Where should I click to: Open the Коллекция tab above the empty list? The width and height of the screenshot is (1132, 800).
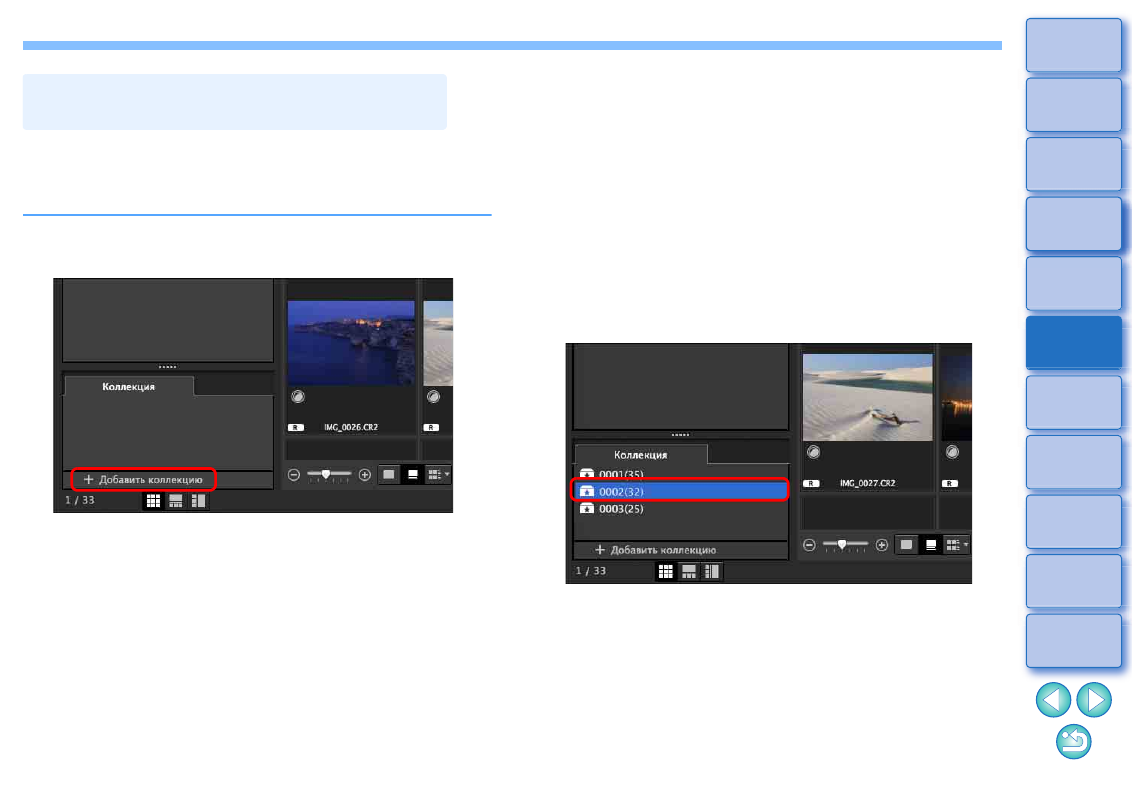pyautogui.click(x=129, y=386)
